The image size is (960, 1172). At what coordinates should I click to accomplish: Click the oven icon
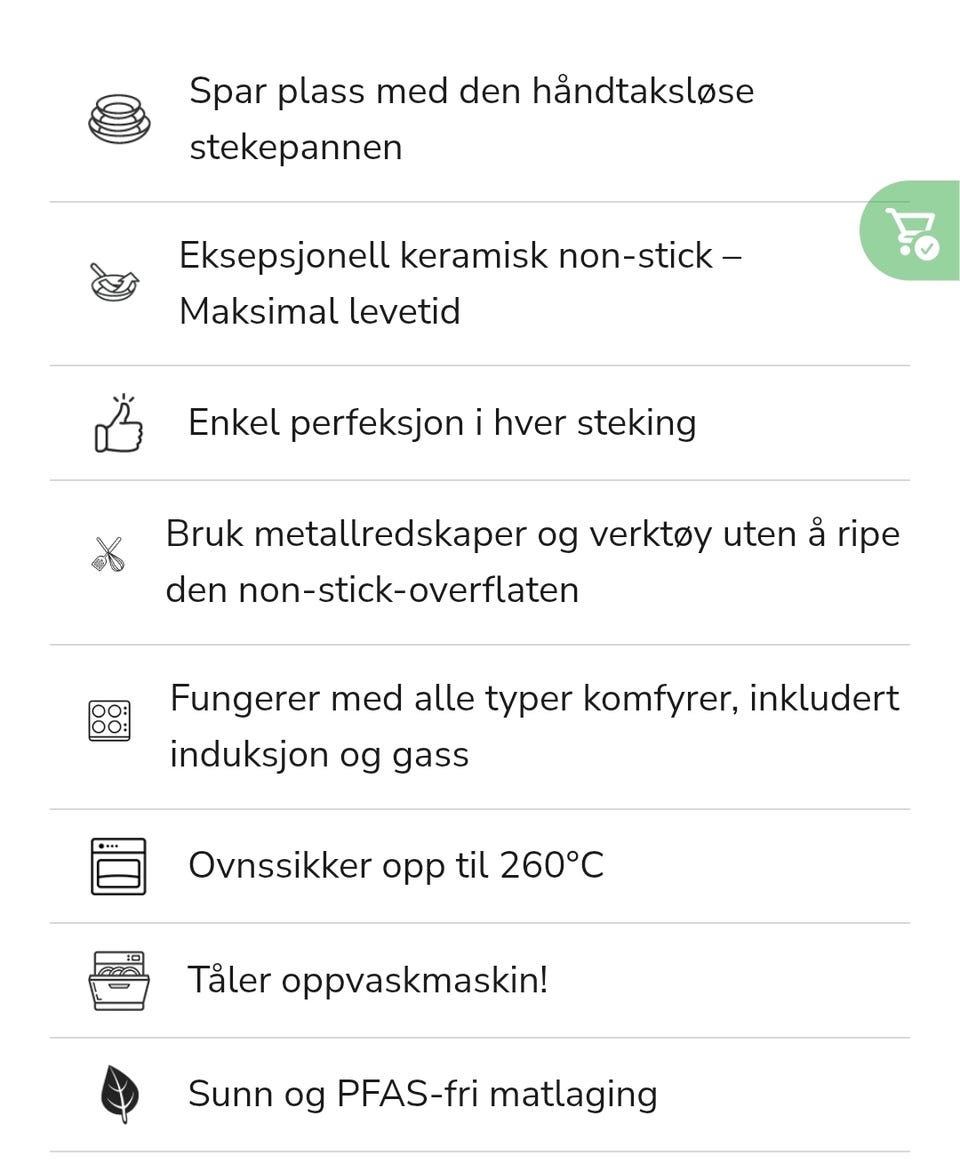(x=118, y=866)
